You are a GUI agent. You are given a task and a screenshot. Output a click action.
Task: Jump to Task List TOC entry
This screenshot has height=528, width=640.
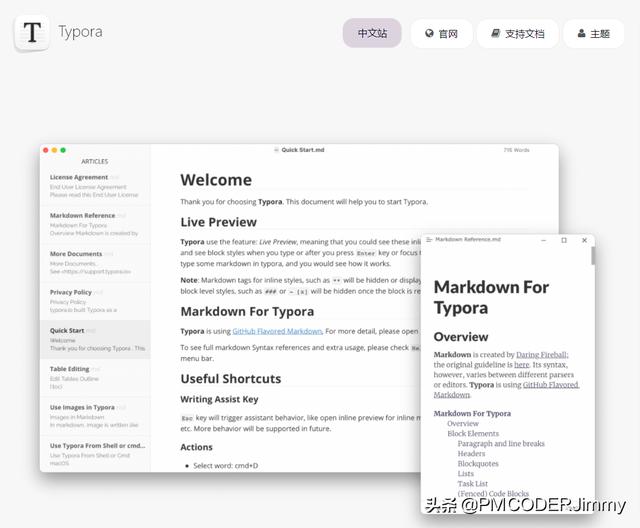coord(472,484)
